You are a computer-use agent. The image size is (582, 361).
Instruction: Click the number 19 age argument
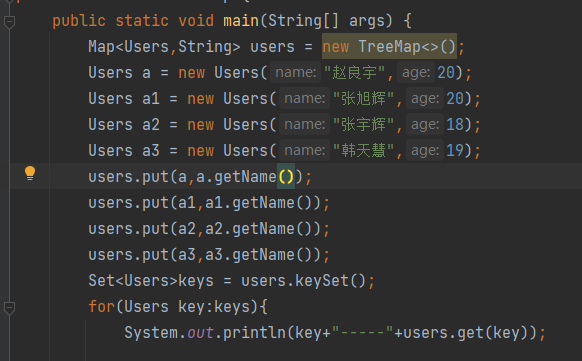(455, 151)
